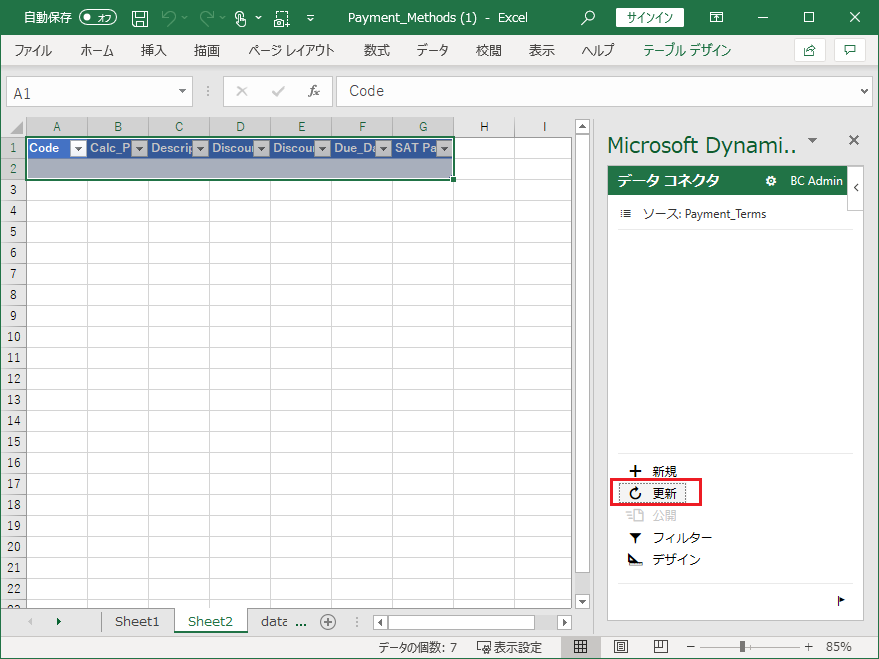Select column H header
Viewport: 879px width, 659px height.
[484, 127]
